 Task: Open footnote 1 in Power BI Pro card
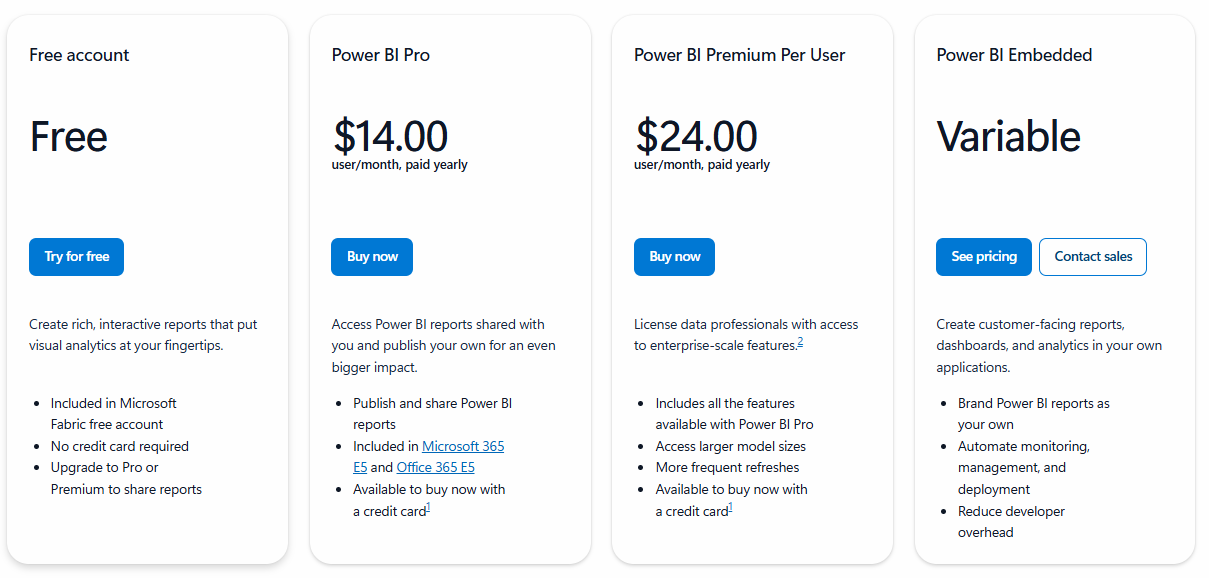(x=428, y=508)
